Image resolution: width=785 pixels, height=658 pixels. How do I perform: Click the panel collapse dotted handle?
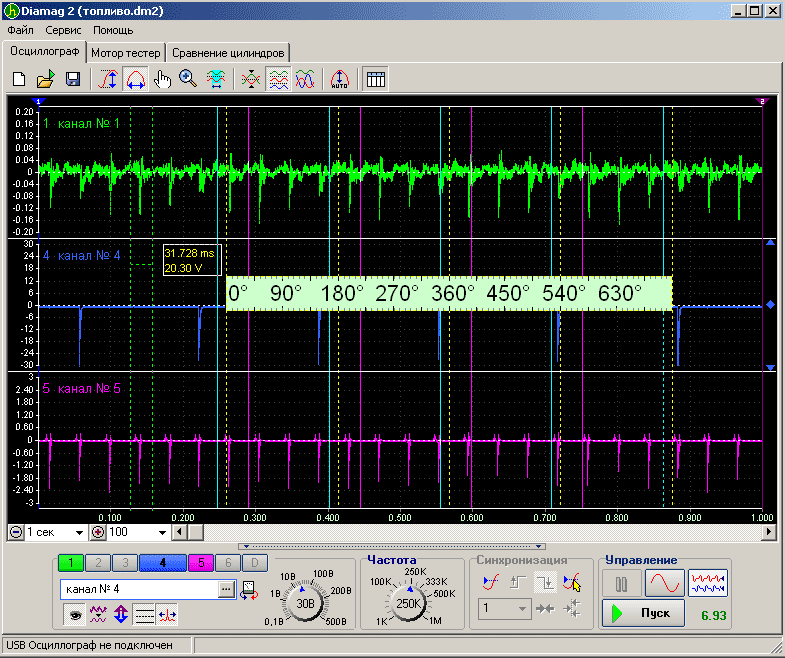click(x=391, y=547)
